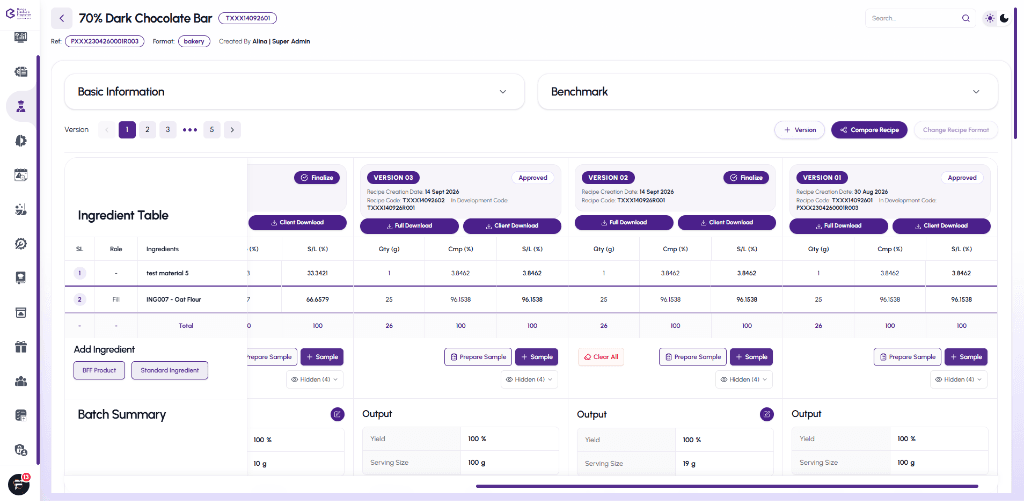Click Prepare Sample under Version 01

[908, 357]
